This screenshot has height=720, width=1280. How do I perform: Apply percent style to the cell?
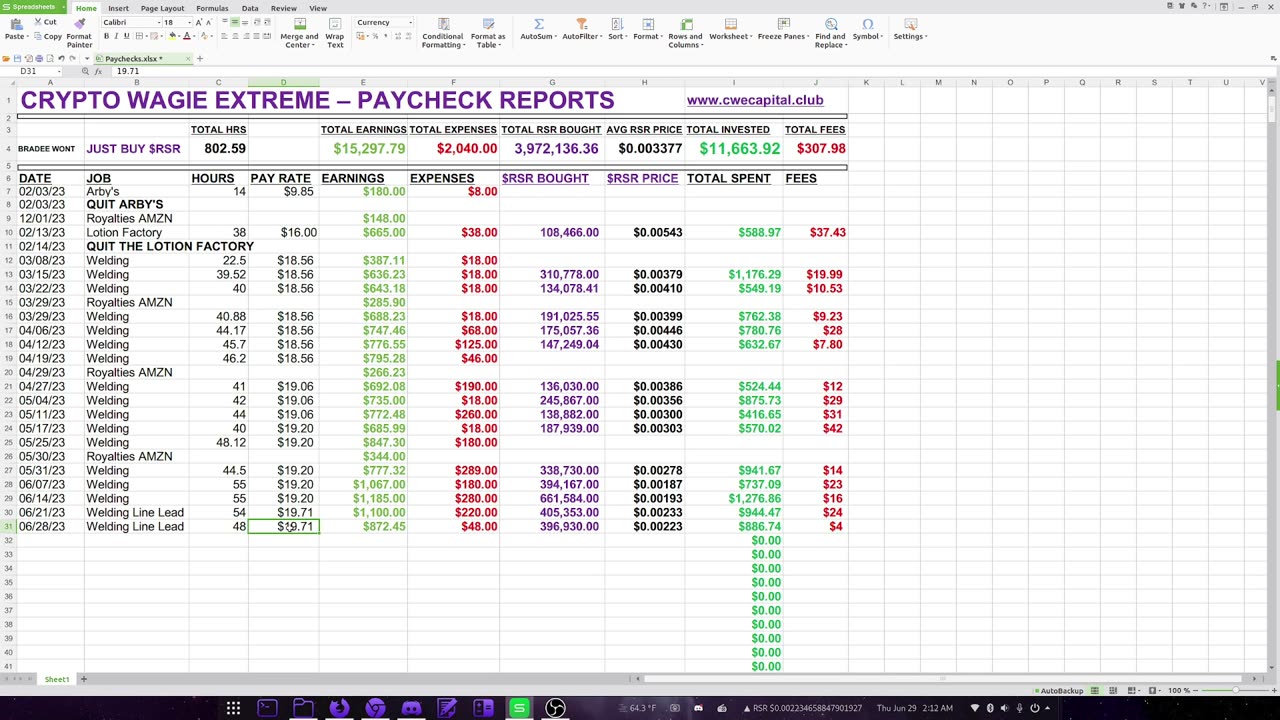[373, 36]
